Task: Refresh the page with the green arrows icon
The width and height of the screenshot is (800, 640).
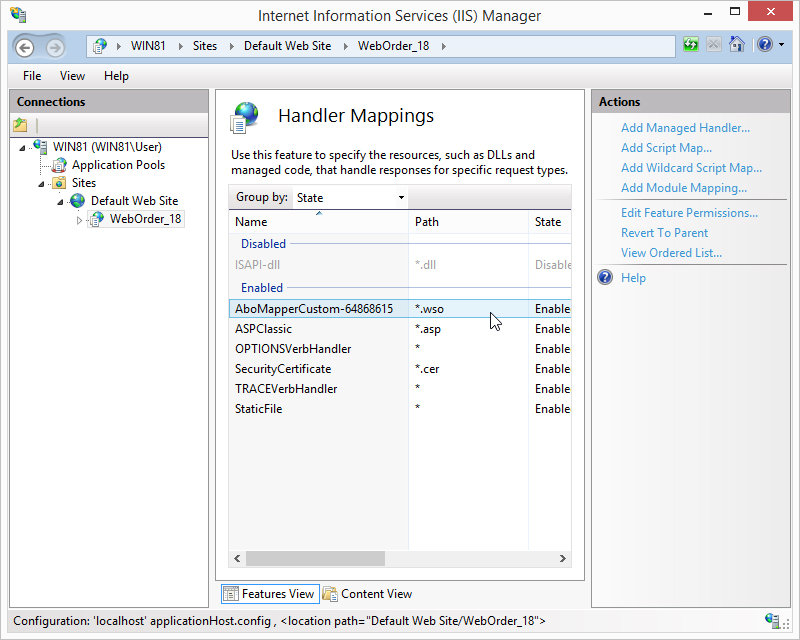Action: pyautogui.click(x=690, y=44)
